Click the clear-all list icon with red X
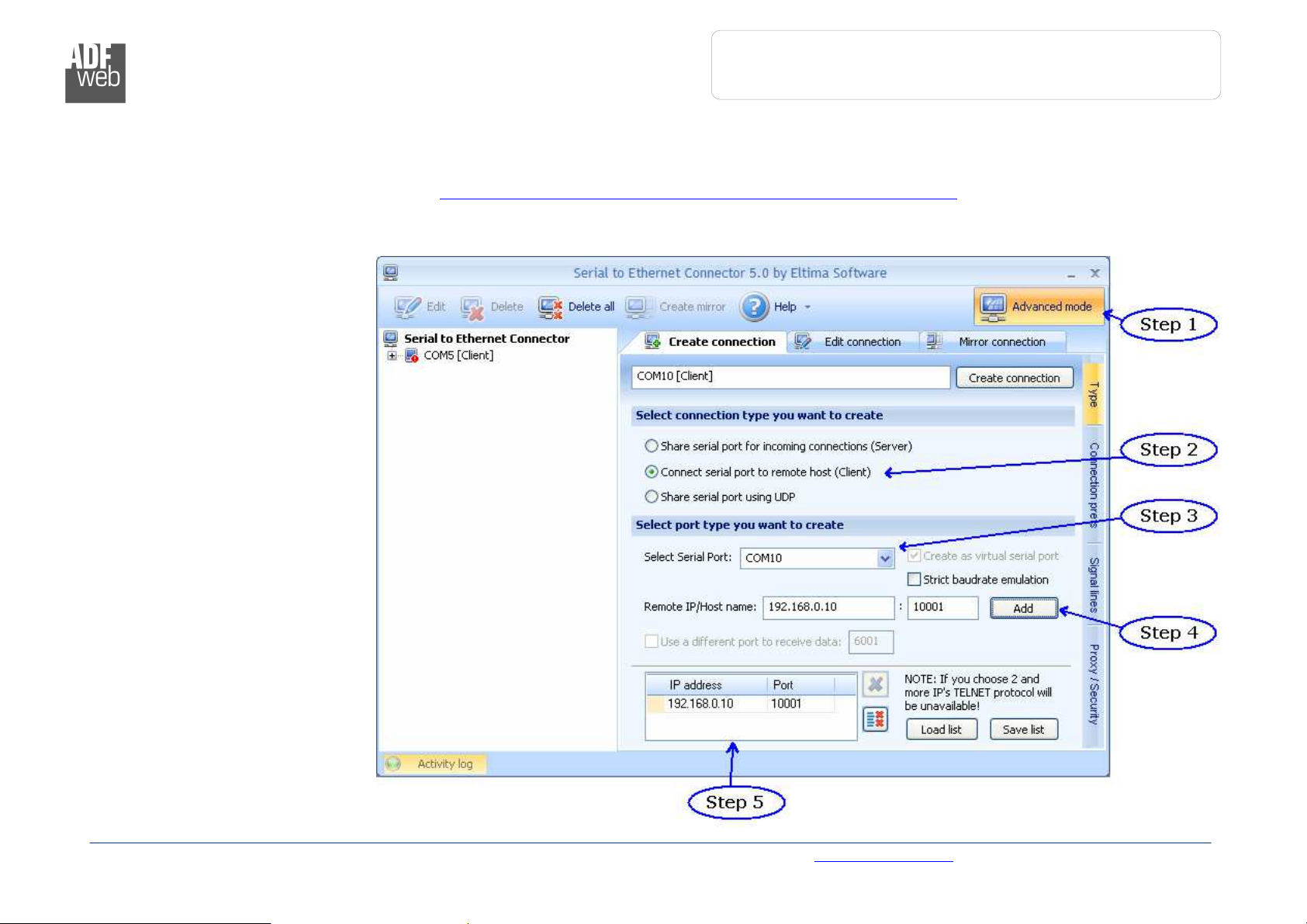 point(875,719)
